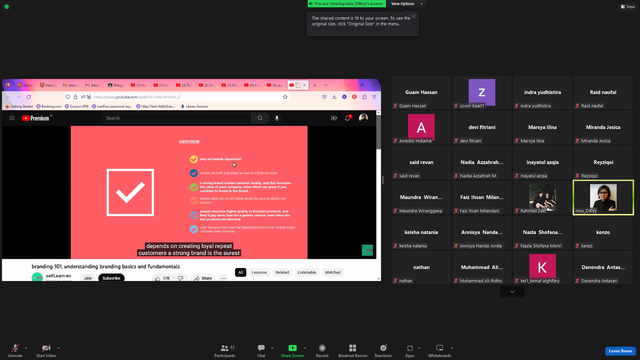This screenshot has width=640, height=360.
Task: Click the YouTube account avatar
Action: 363,118
